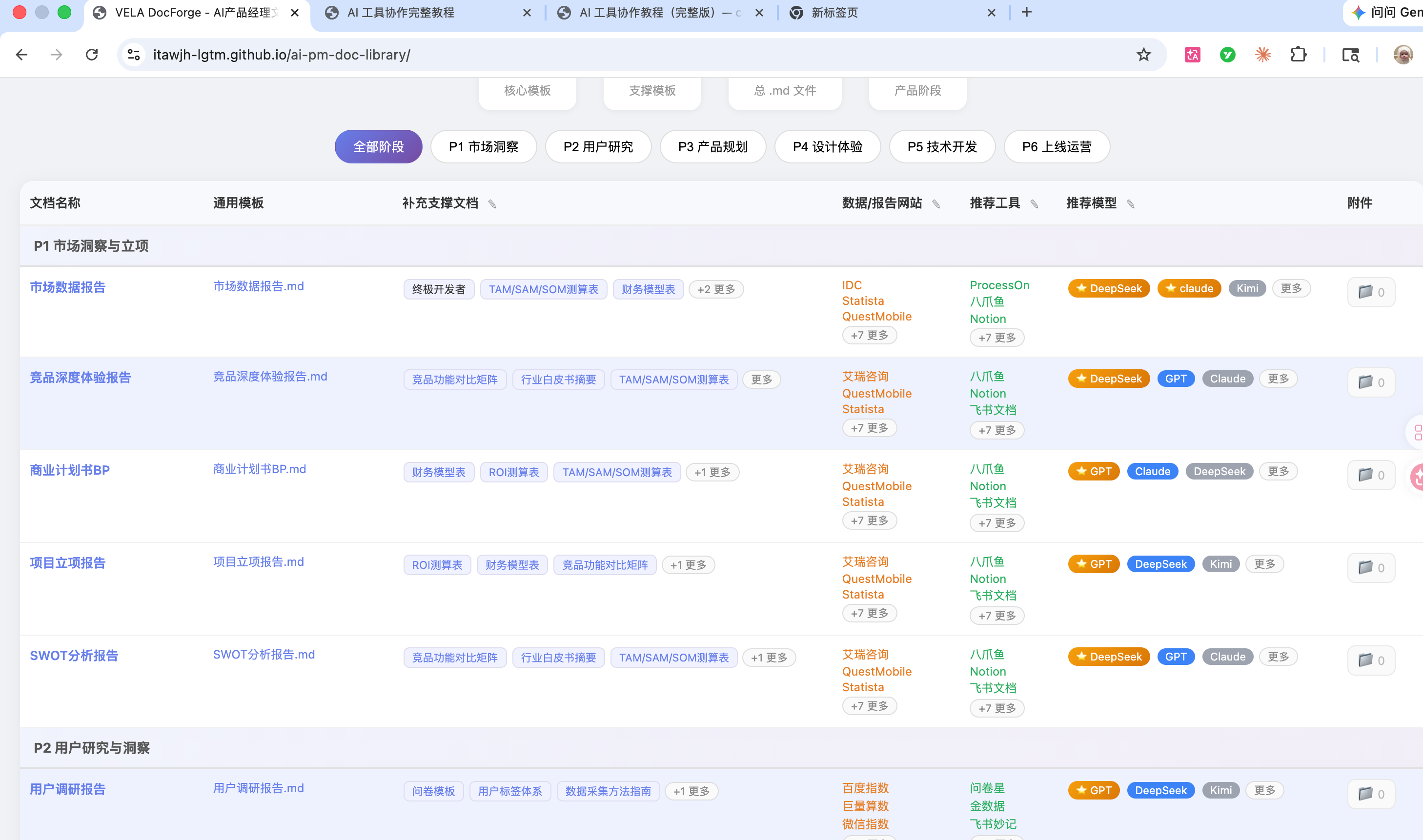Reload the page with the refresh icon

coord(92,55)
